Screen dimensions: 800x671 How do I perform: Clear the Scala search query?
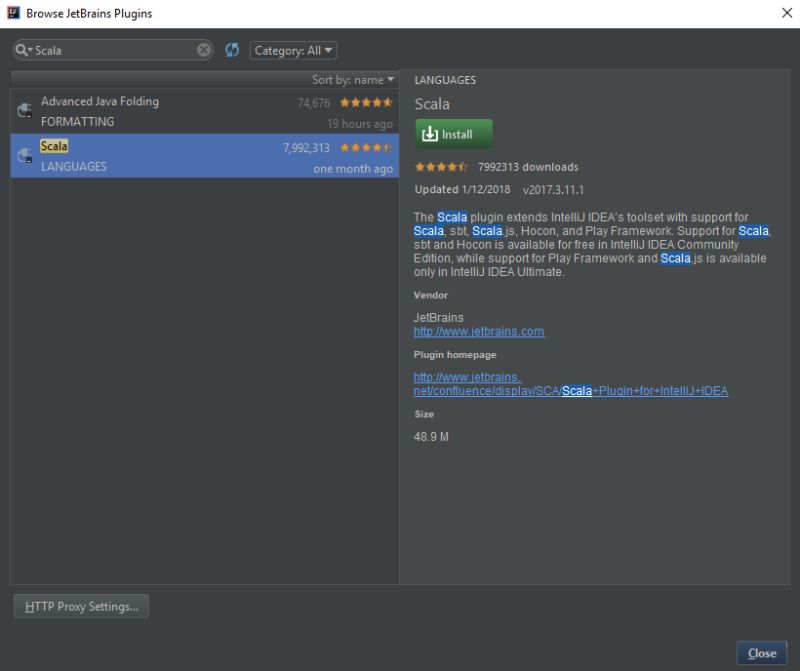(x=203, y=48)
